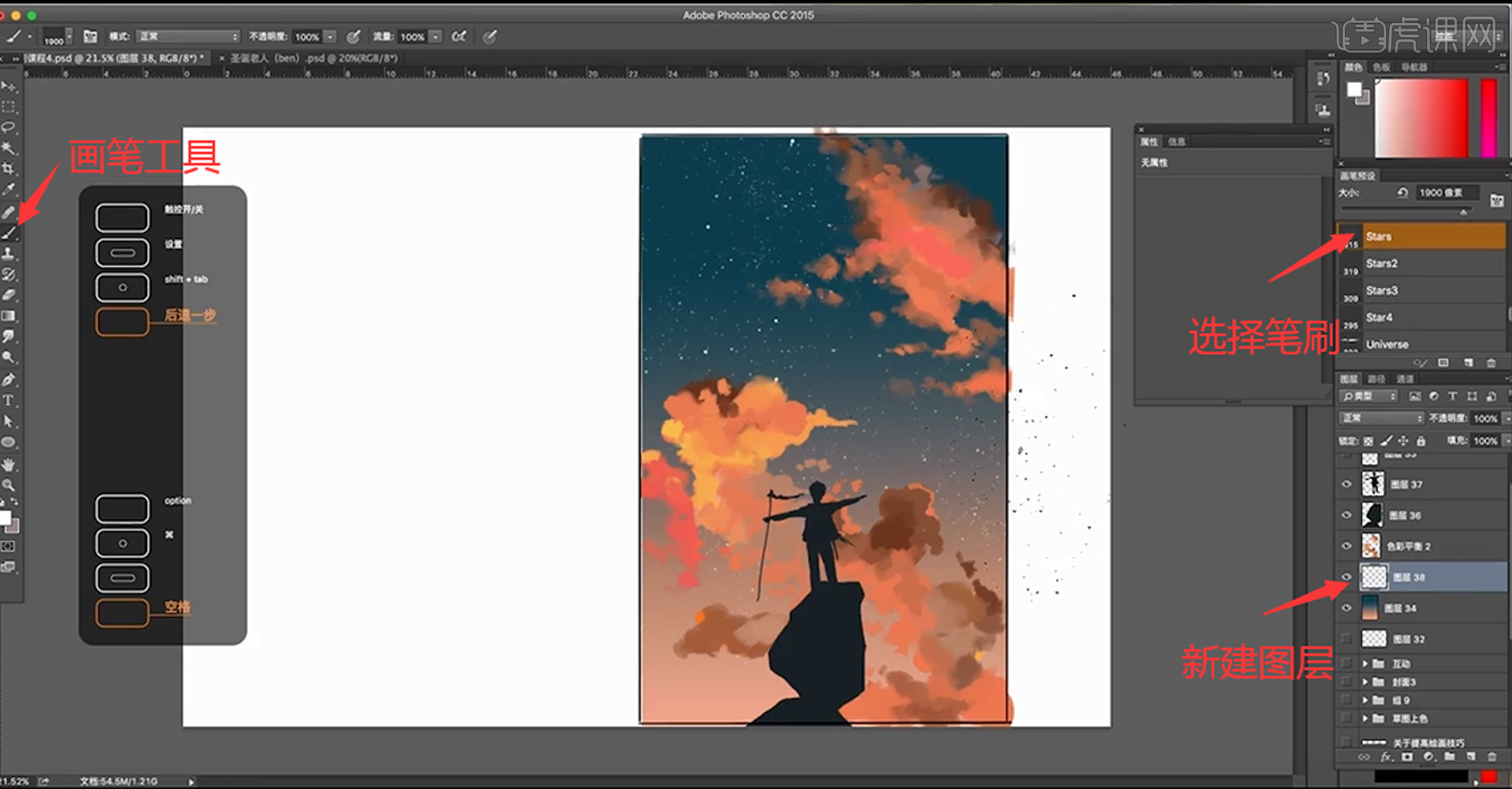This screenshot has width=1512, height=789.
Task: Open the brush blend mode 模式 dropdown
Action: click(x=187, y=36)
